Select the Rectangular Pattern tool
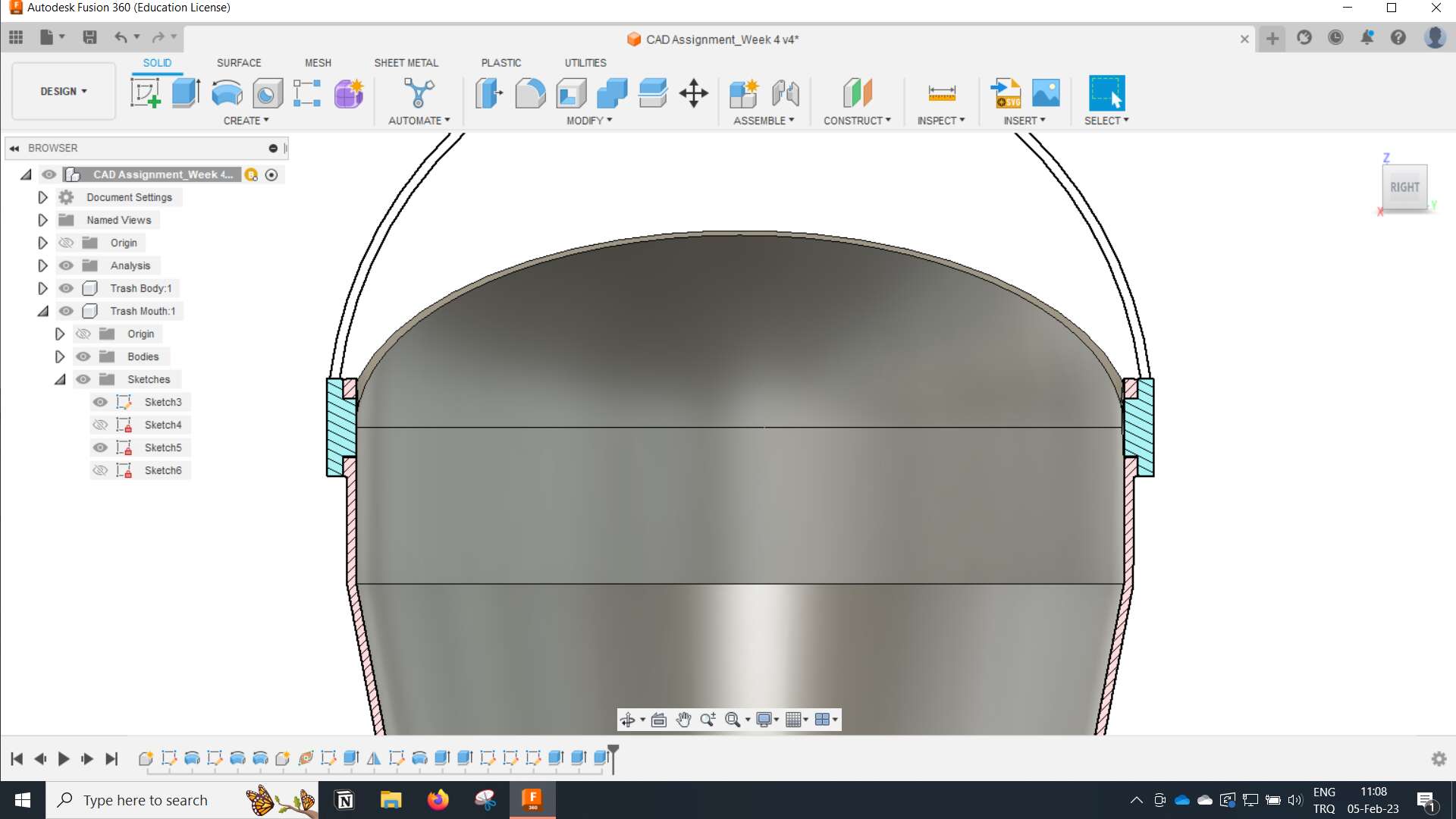This screenshot has width=1456, height=819. 307,93
